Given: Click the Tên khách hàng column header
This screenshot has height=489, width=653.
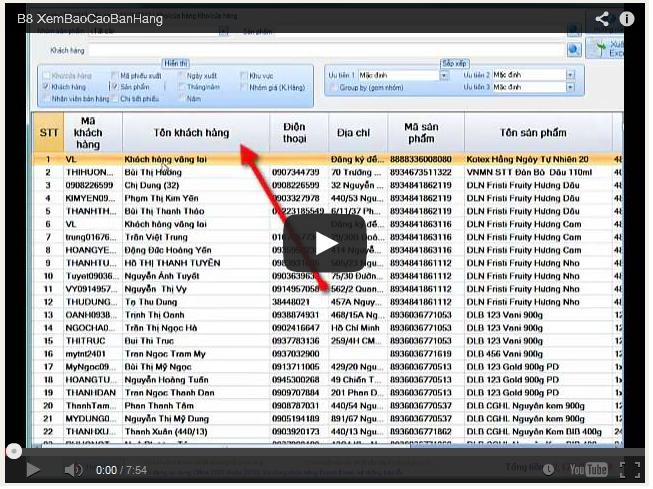Looking at the screenshot, I should point(197,133).
